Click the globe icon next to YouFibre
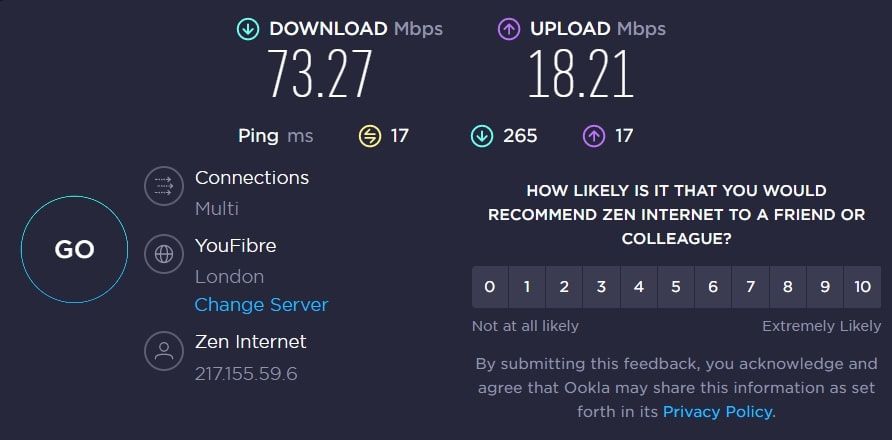892x440 pixels. click(164, 254)
